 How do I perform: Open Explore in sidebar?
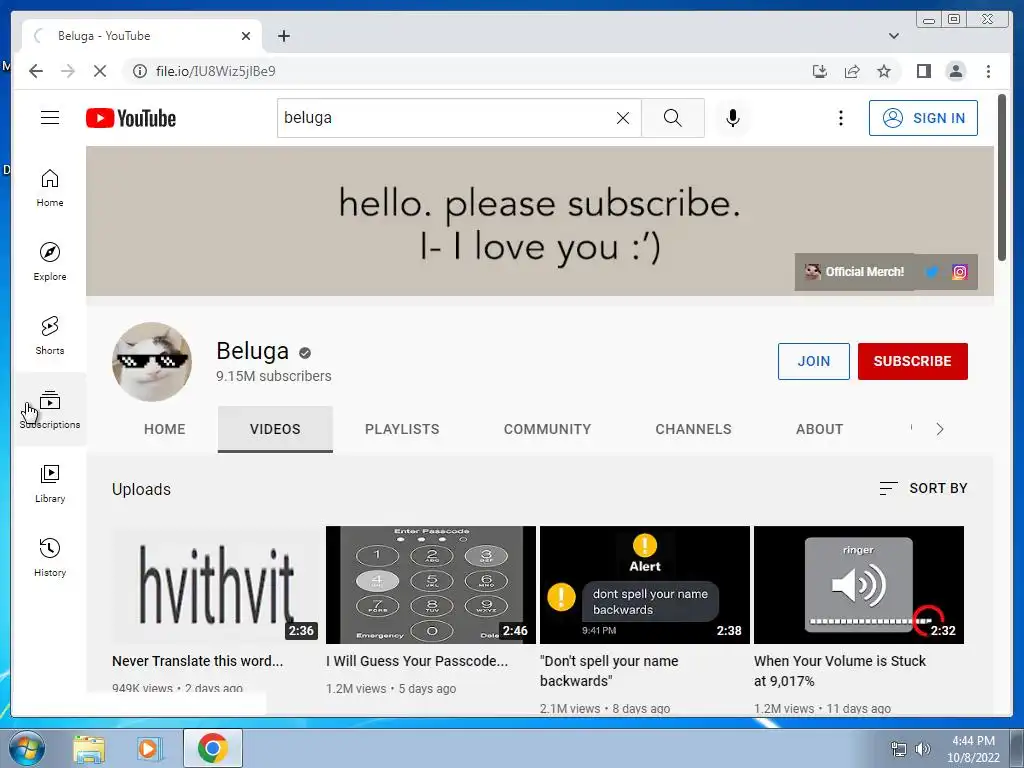50,261
